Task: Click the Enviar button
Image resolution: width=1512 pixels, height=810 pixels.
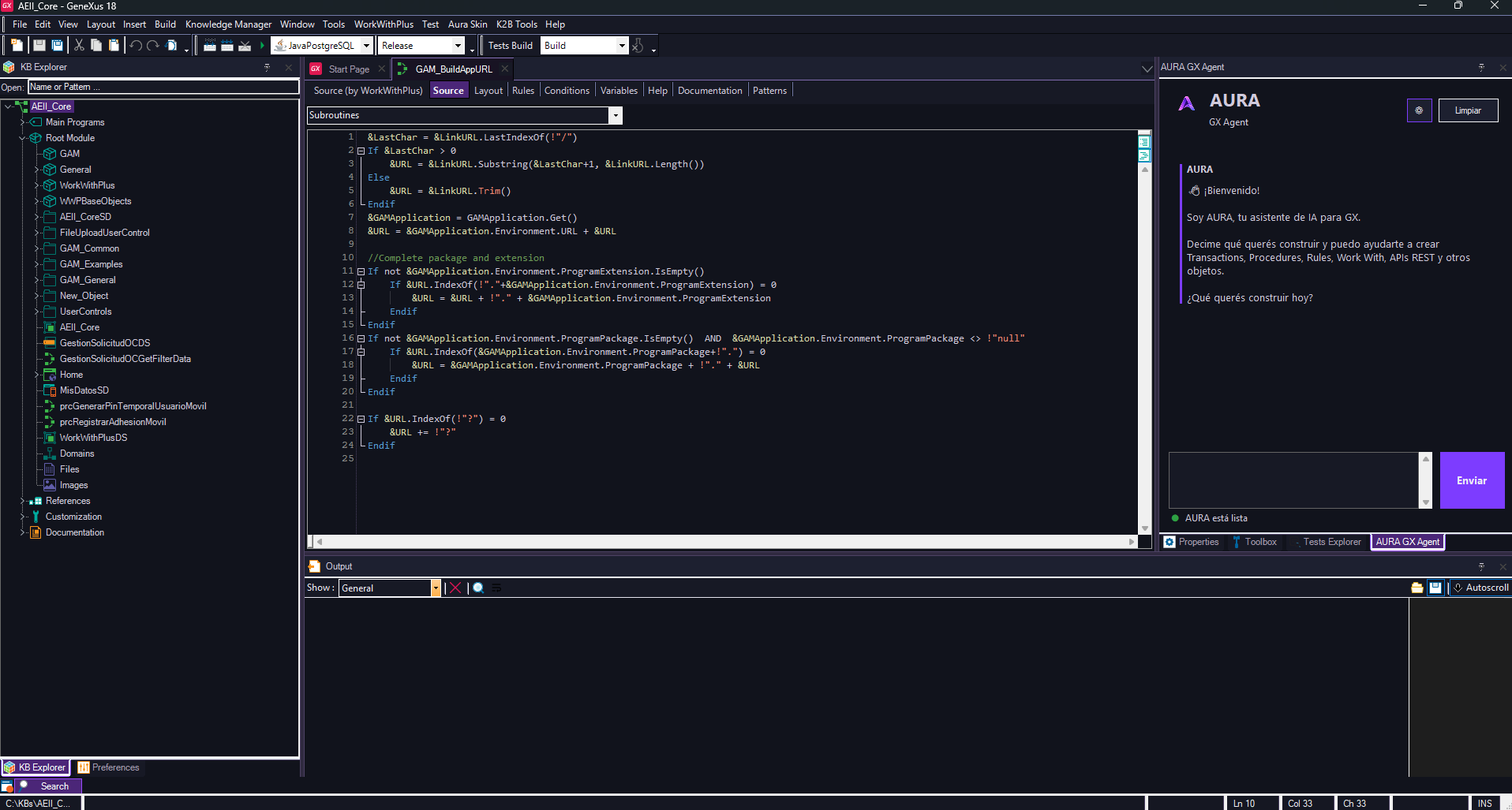Action: coord(1472,480)
